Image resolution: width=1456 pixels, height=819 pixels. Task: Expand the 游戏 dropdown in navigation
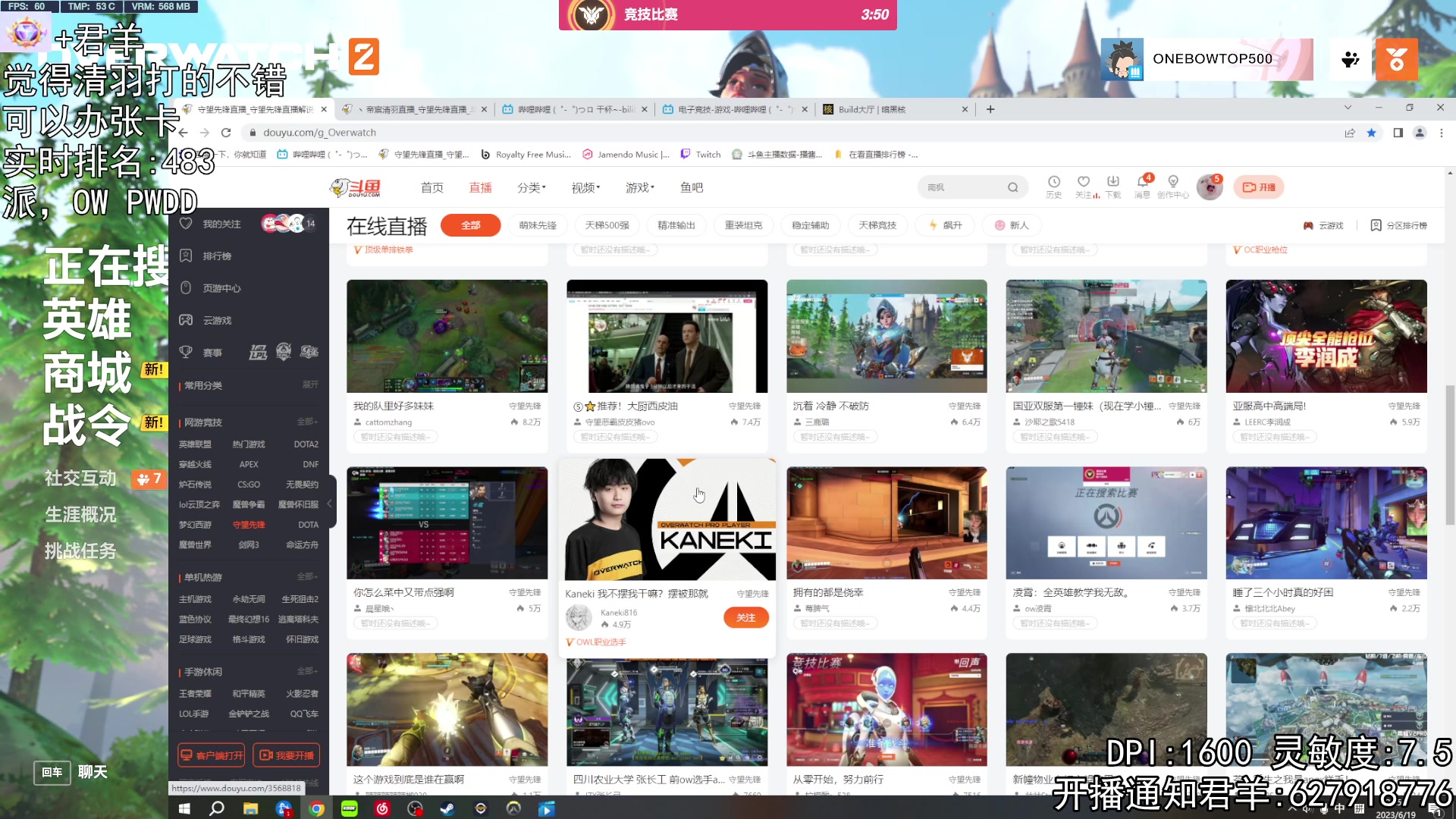639,187
